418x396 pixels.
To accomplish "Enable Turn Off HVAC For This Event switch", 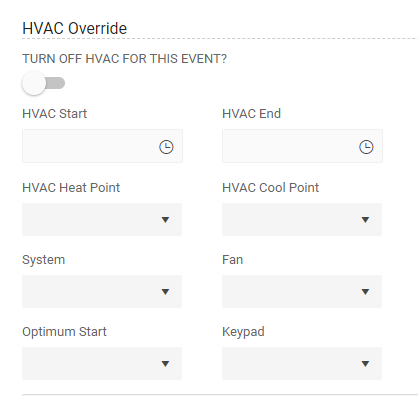I will [x=43, y=83].
